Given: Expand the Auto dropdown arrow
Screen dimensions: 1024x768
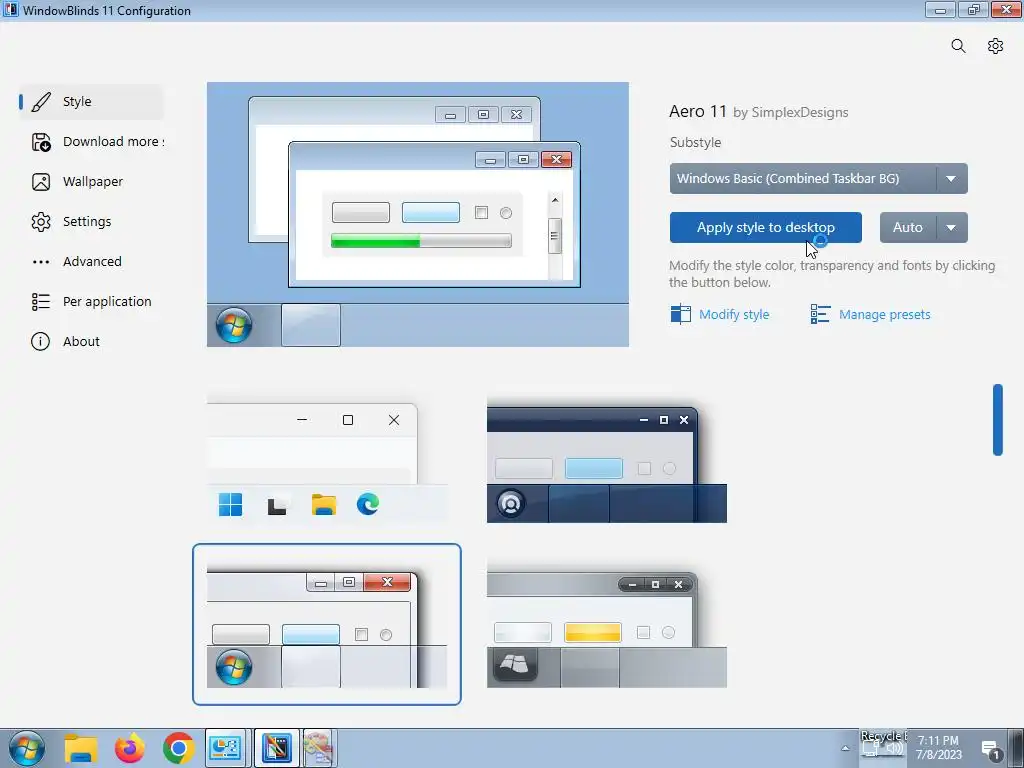Looking at the screenshot, I should coord(952,227).
